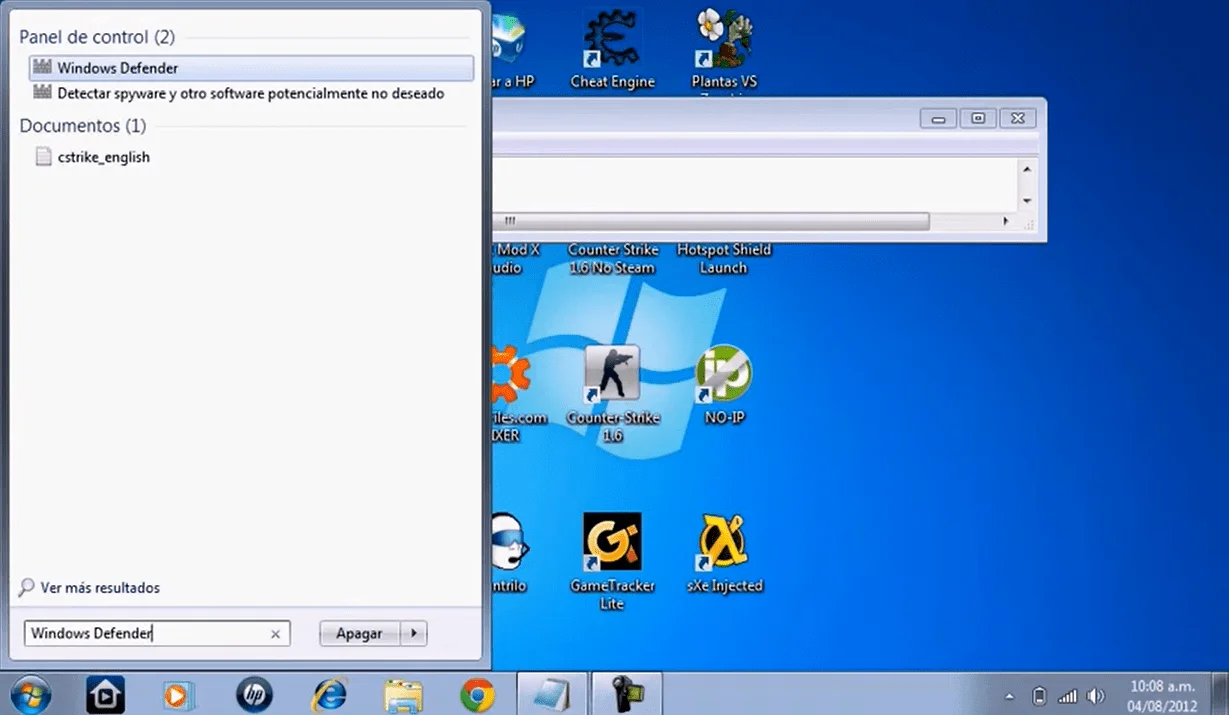The height and width of the screenshot is (715, 1229).
Task: Click Ver más resultados link
Action: (x=99, y=588)
